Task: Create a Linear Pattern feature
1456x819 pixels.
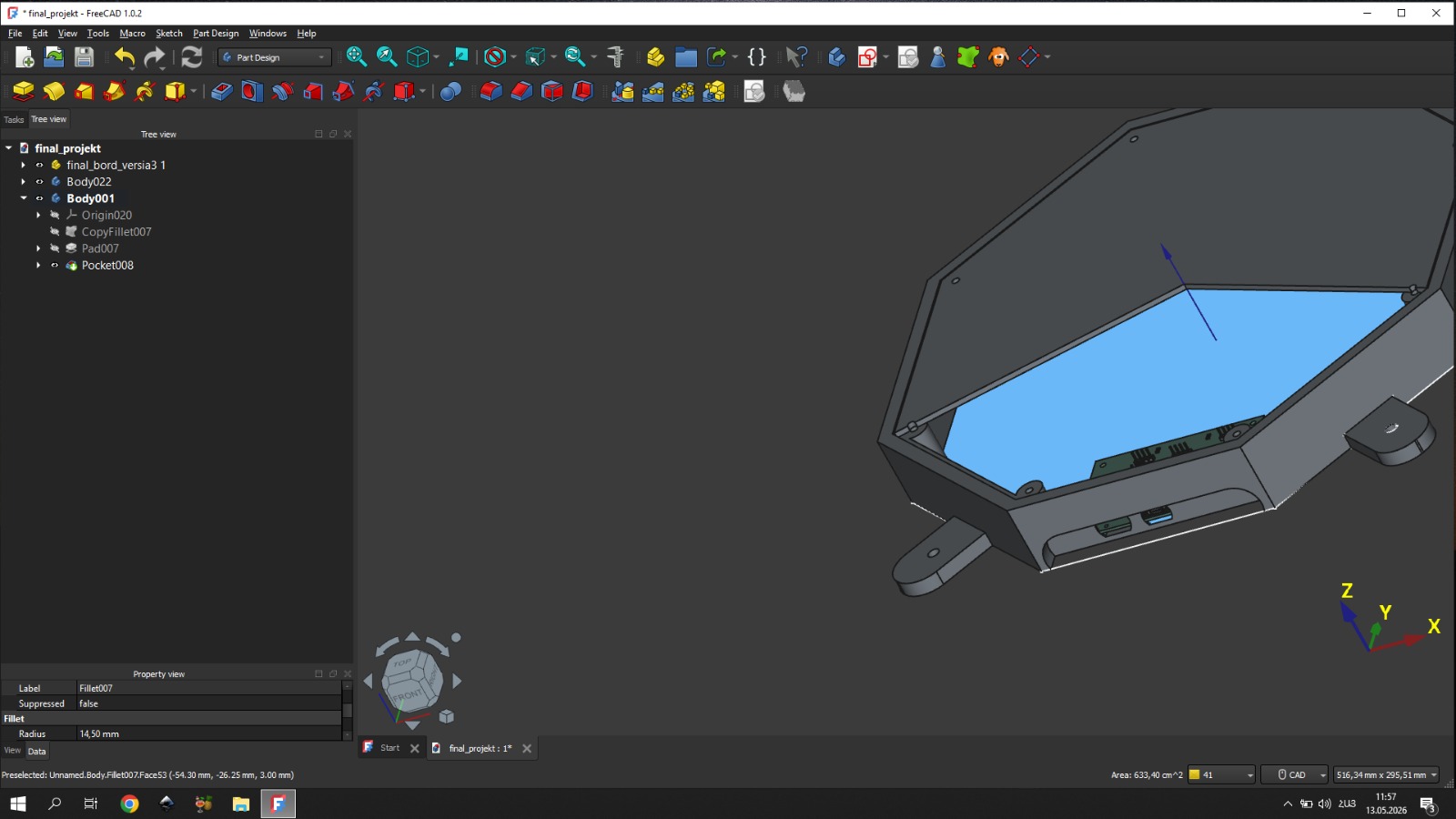Action: (653, 91)
